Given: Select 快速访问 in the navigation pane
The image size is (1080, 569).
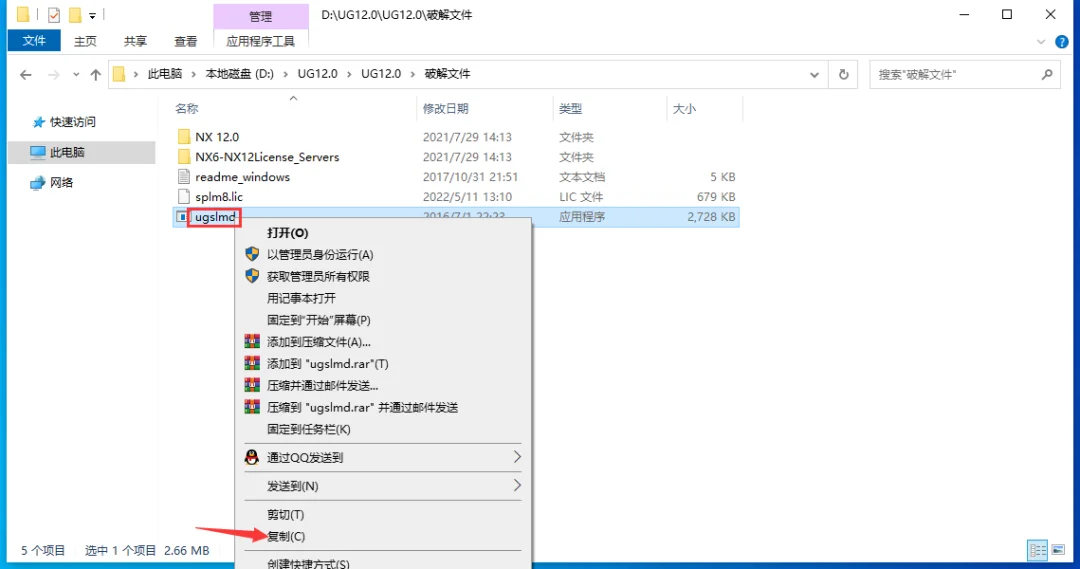Looking at the screenshot, I should coord(72,122).
